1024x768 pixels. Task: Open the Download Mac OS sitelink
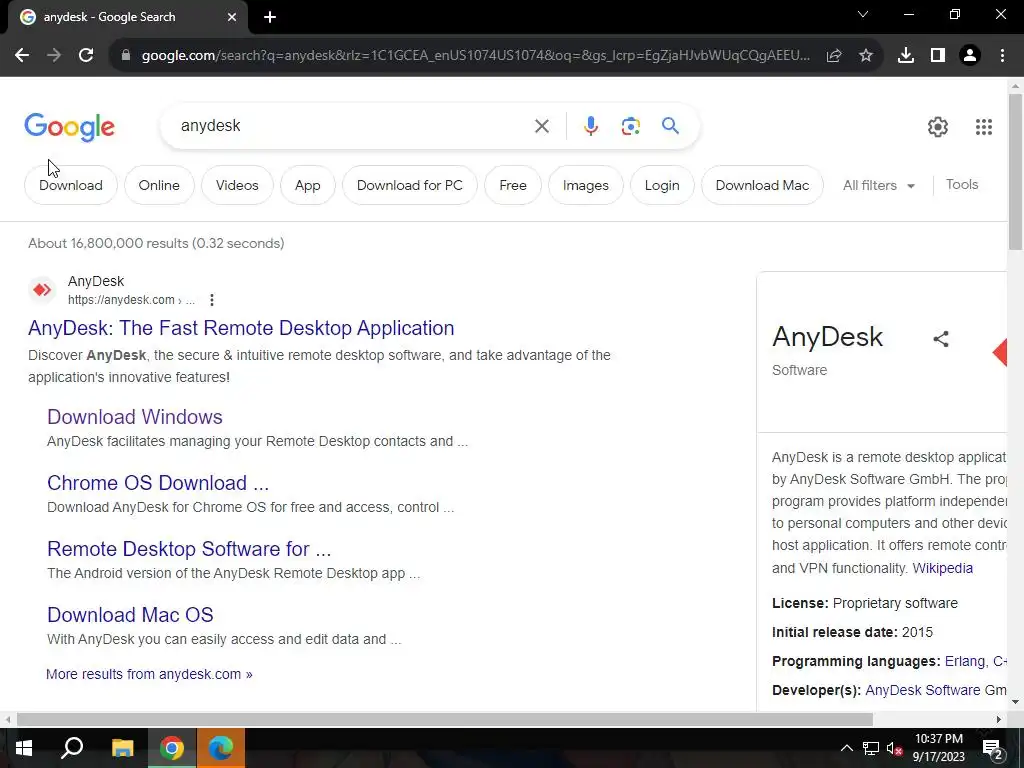point(130,615)
